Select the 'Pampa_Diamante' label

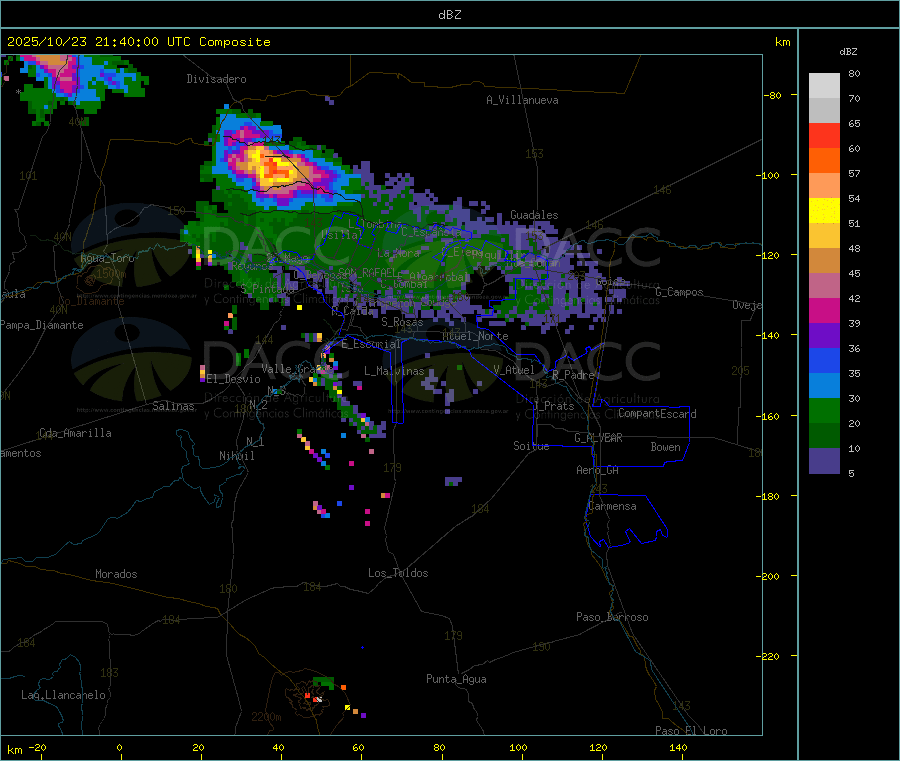coord(42,325)
